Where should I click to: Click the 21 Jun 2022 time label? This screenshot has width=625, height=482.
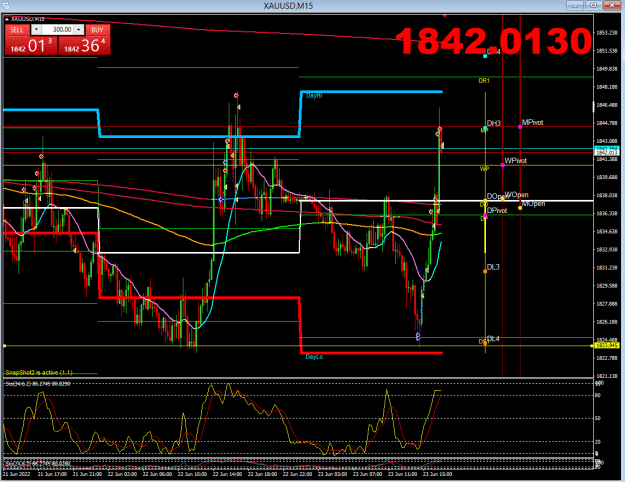tap(17, 474)
